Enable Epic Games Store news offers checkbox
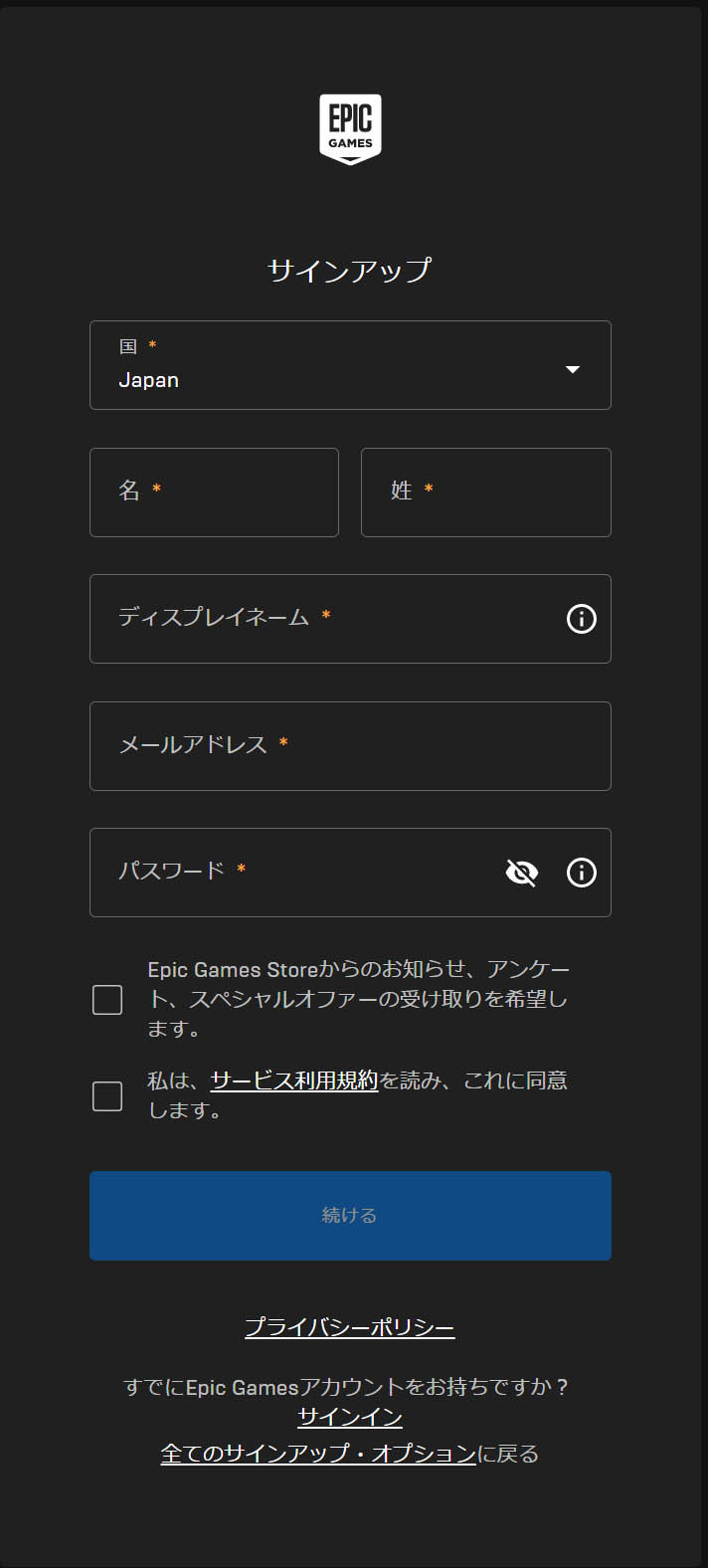 pos(107,1000)
